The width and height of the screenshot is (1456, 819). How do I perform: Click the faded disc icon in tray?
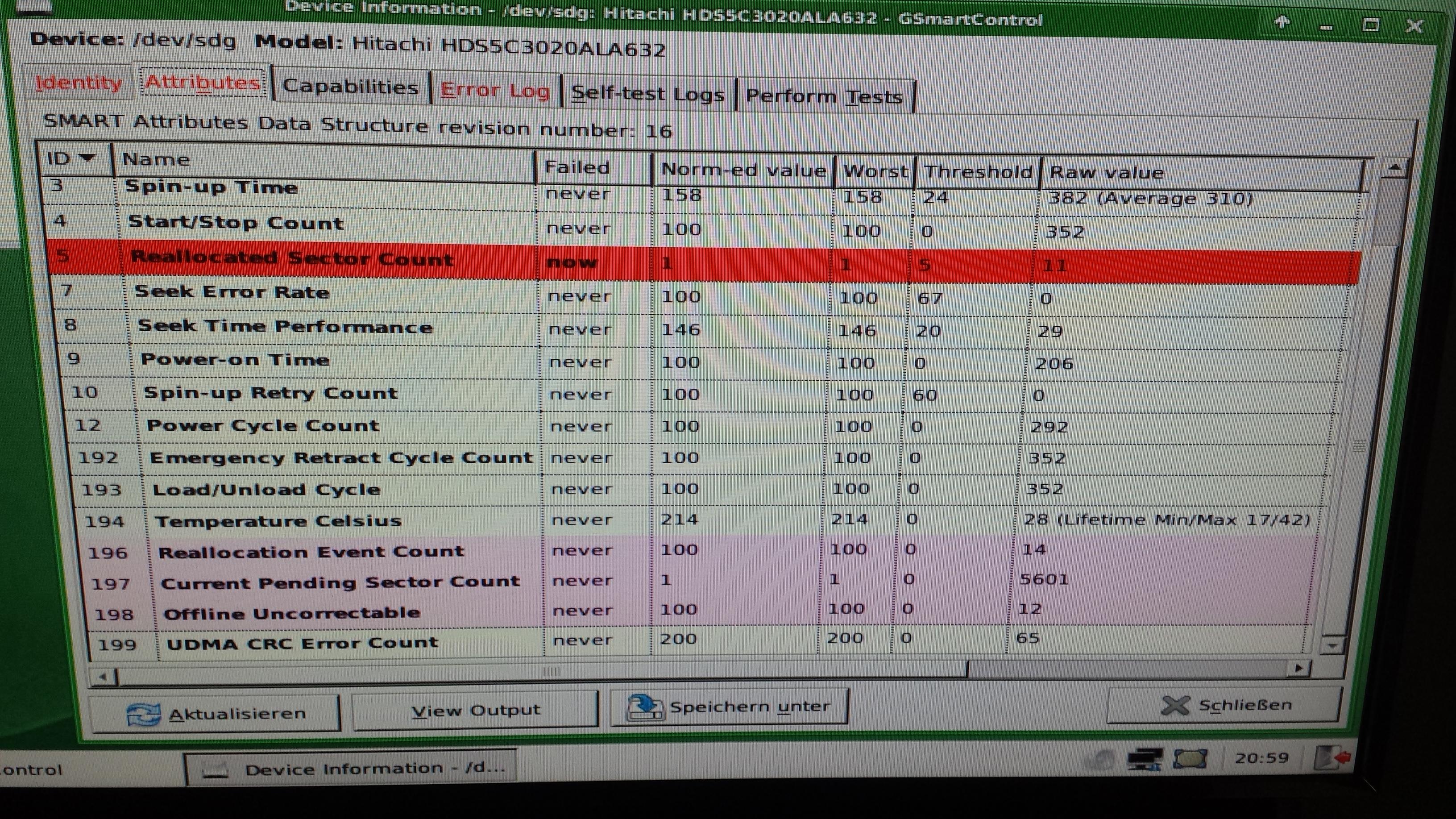(x=1100, y=759)
